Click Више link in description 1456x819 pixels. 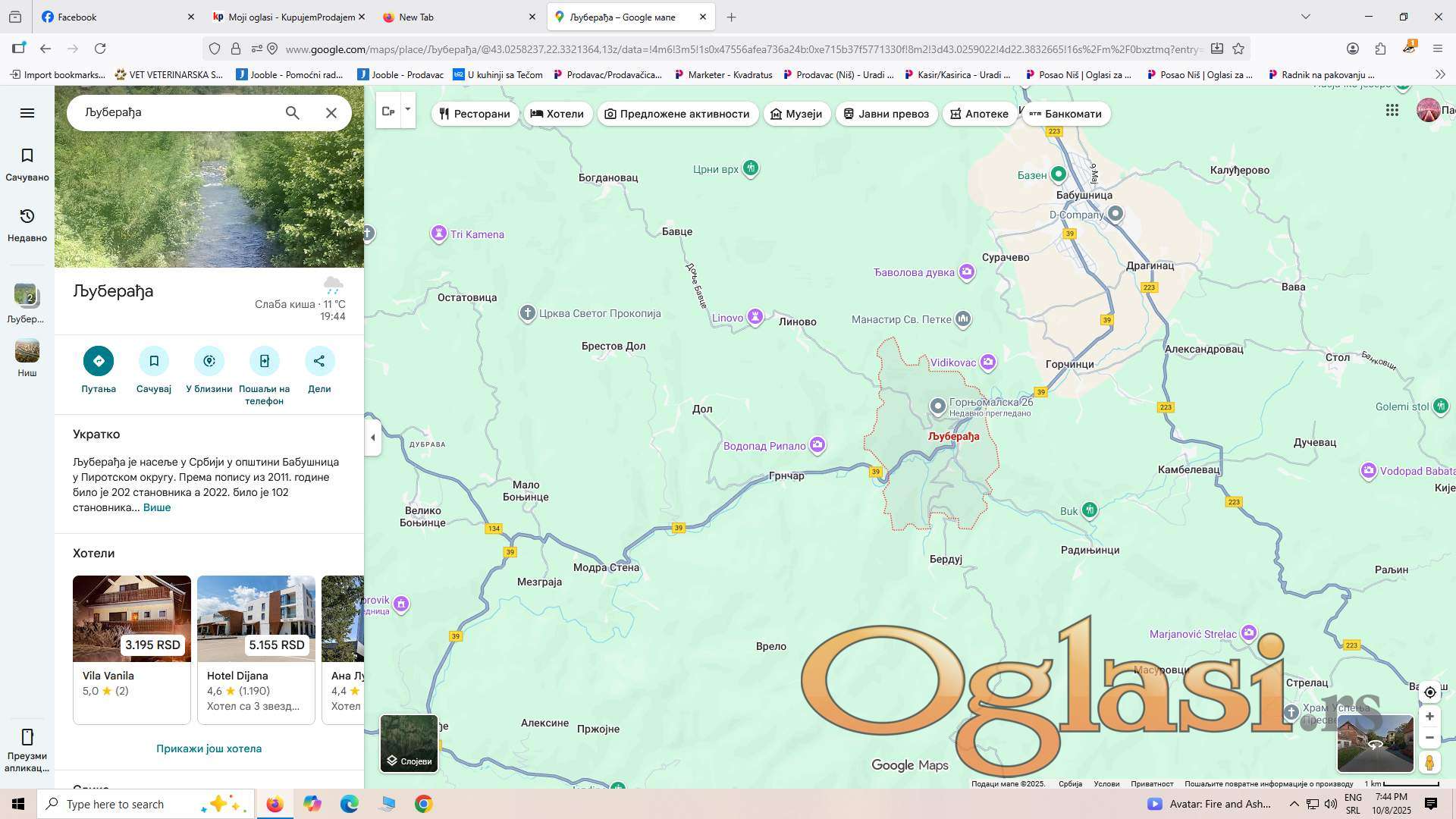coord(157,507)
